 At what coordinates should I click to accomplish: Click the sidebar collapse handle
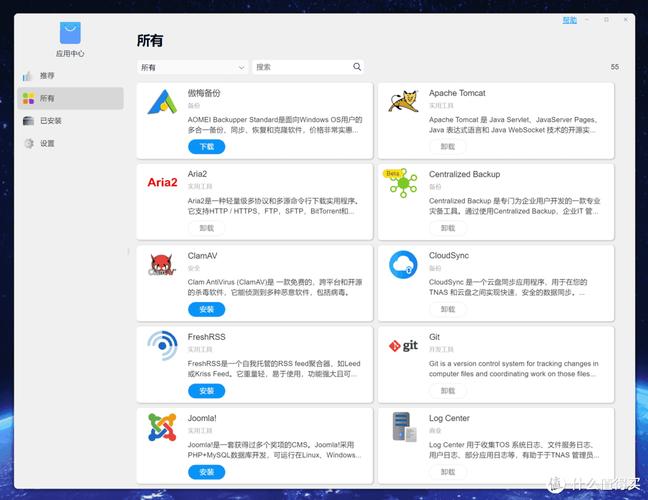point(128,251)
